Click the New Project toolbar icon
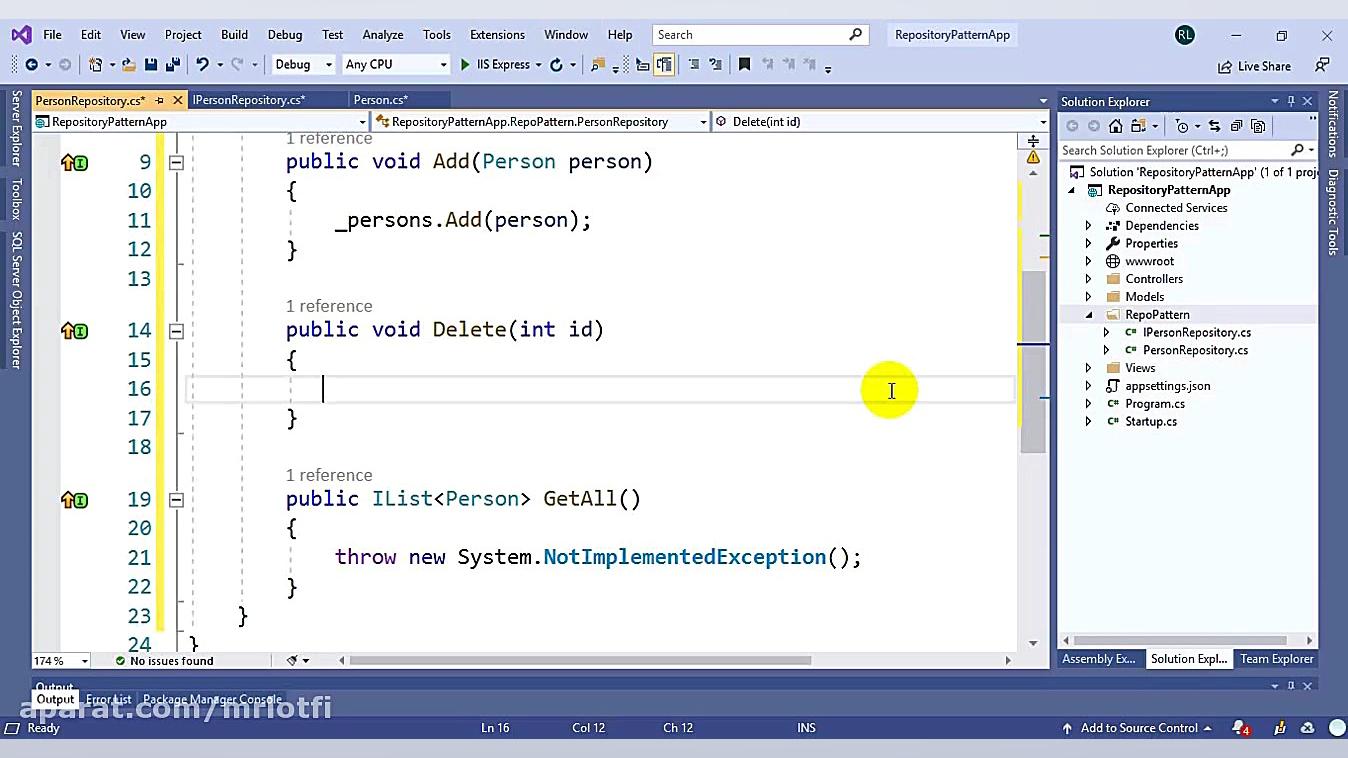 point(95,65)
